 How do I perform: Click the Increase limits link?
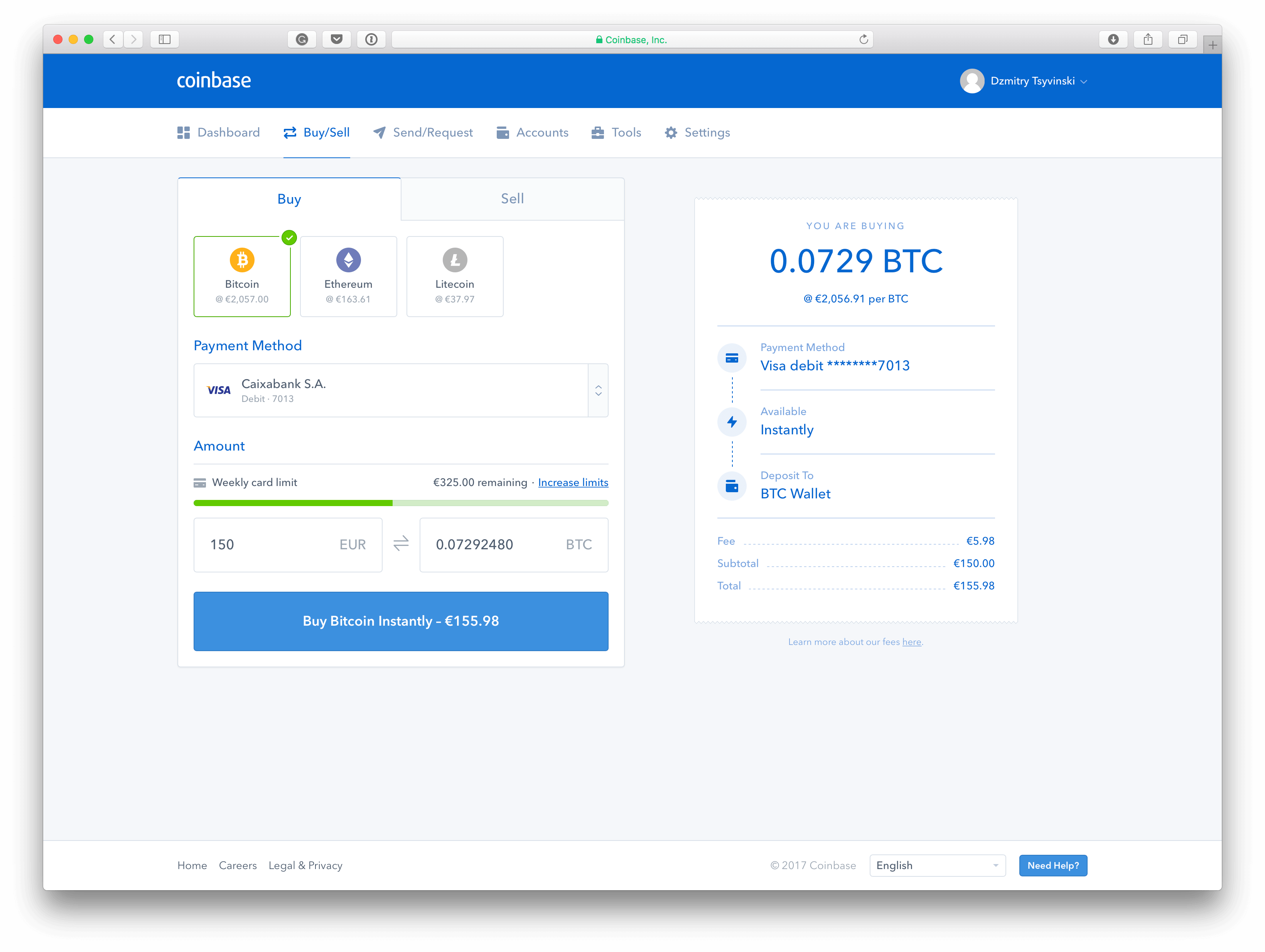[x=573, y=482]
